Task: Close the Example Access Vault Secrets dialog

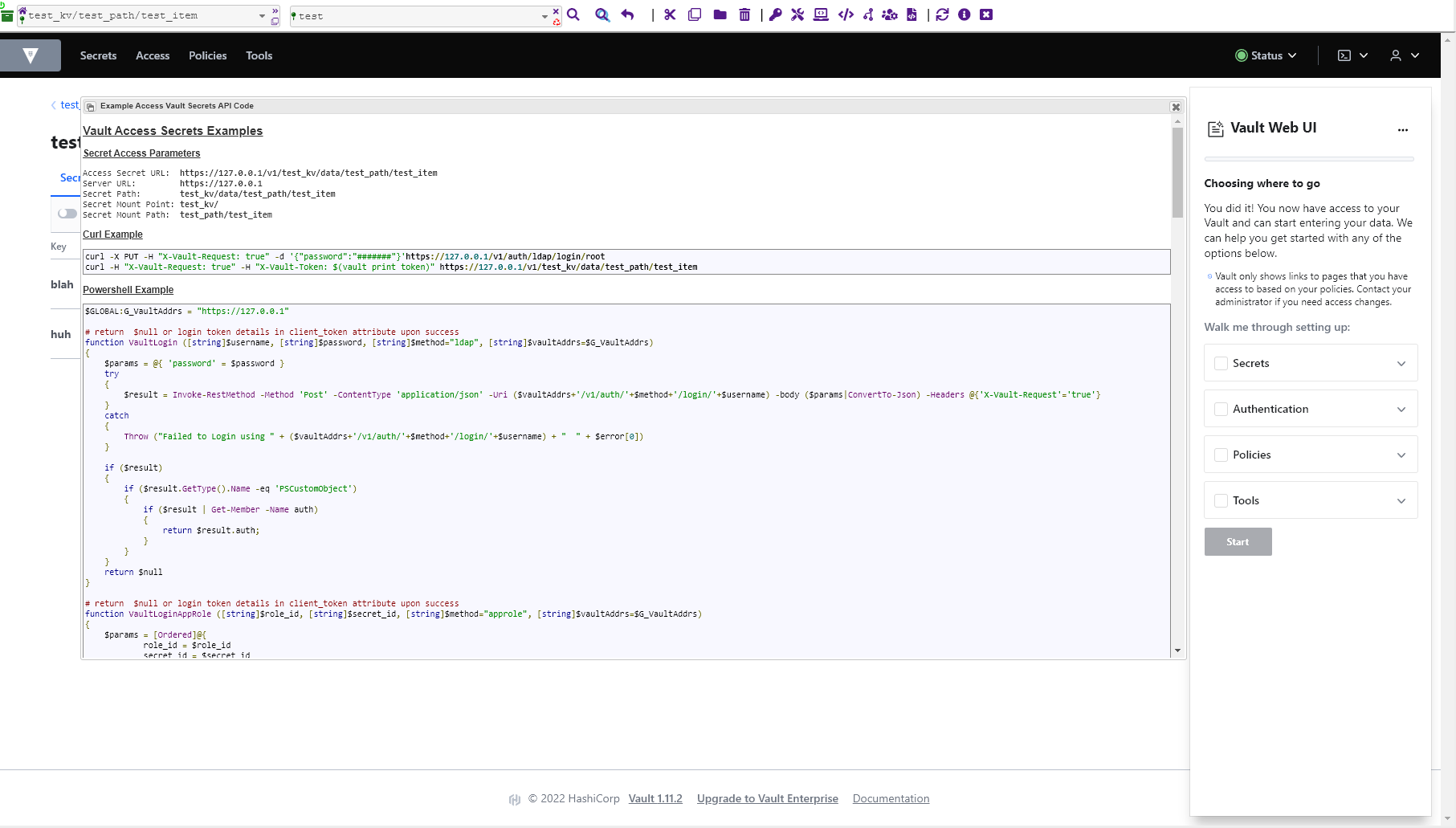Action: 1176,107
